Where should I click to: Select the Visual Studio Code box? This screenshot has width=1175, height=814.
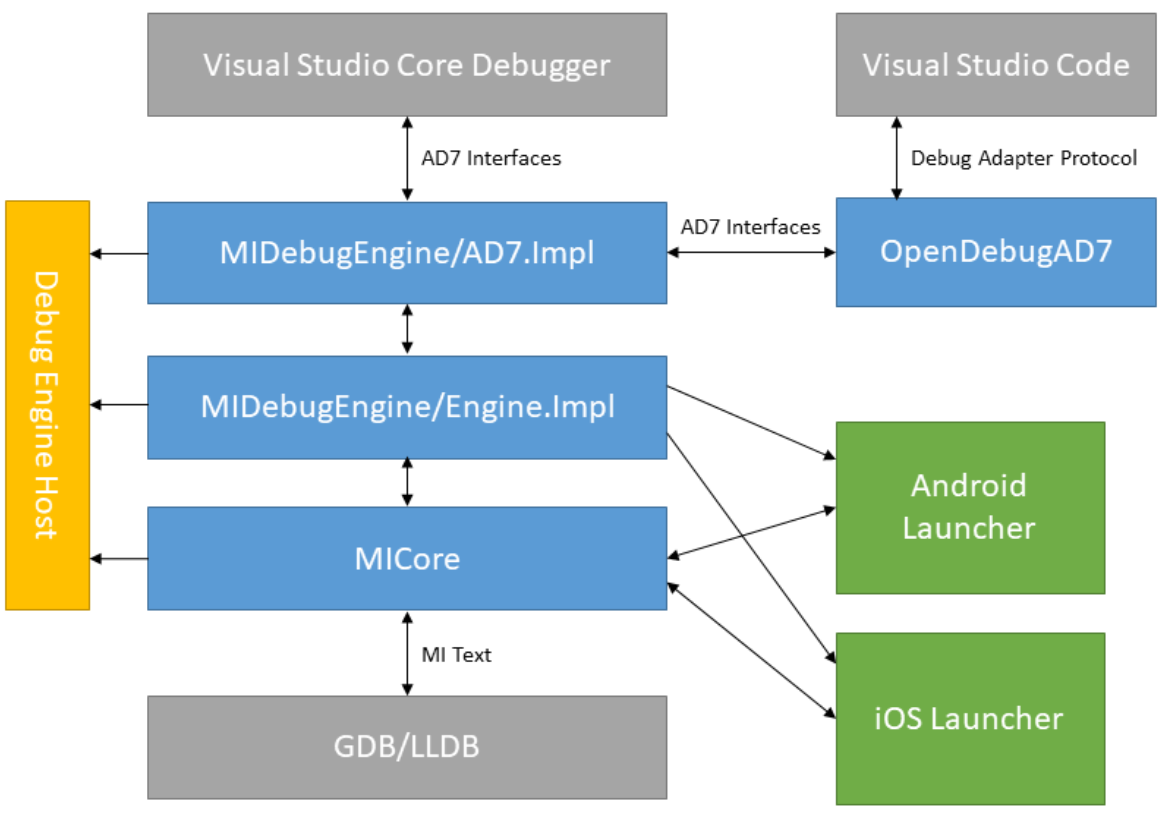[x=996, y=64]
